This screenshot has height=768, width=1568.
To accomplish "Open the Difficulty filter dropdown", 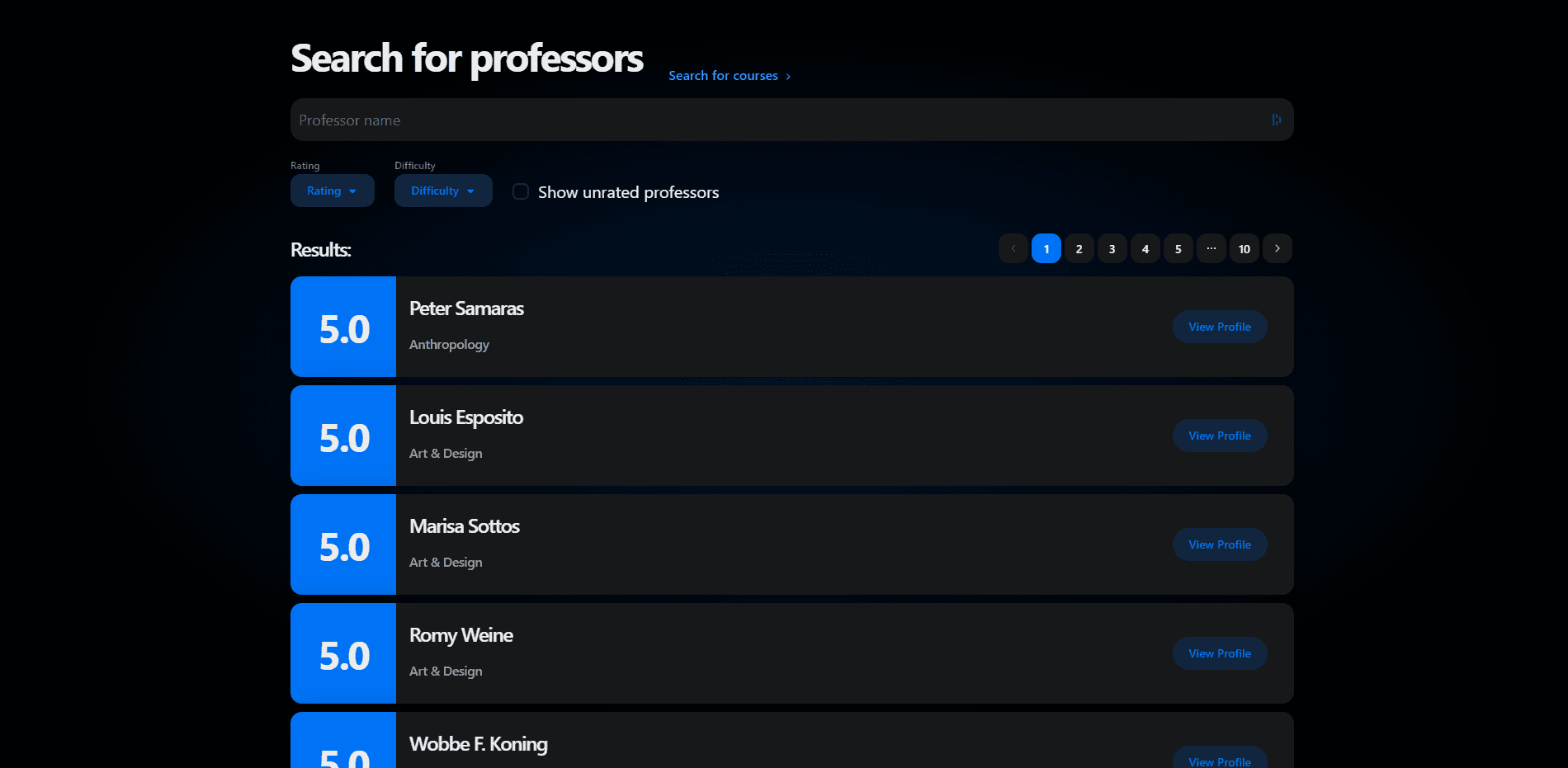I will coord(443,191).
